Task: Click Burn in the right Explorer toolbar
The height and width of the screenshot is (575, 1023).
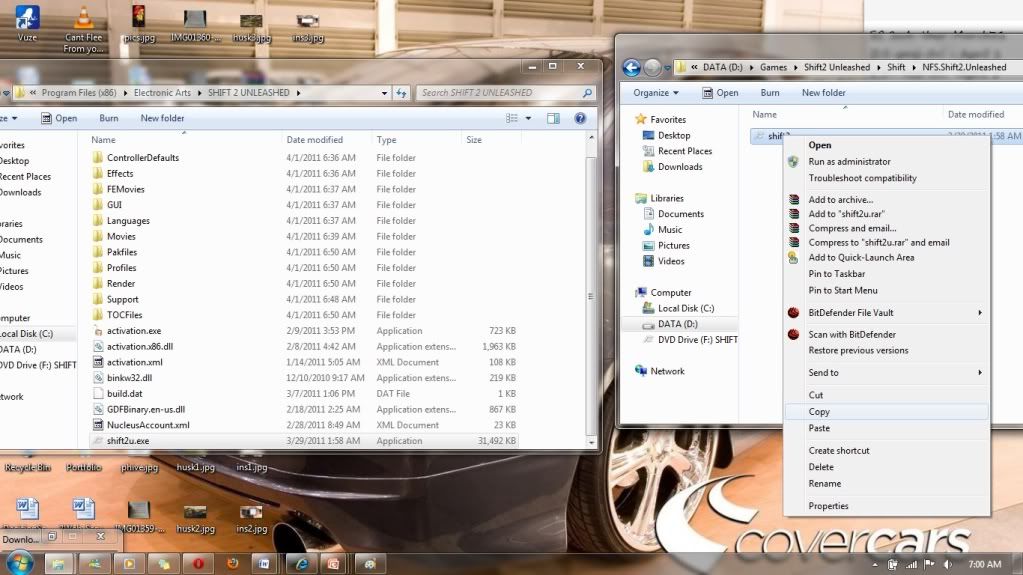Action: click(x=770, y=93)
